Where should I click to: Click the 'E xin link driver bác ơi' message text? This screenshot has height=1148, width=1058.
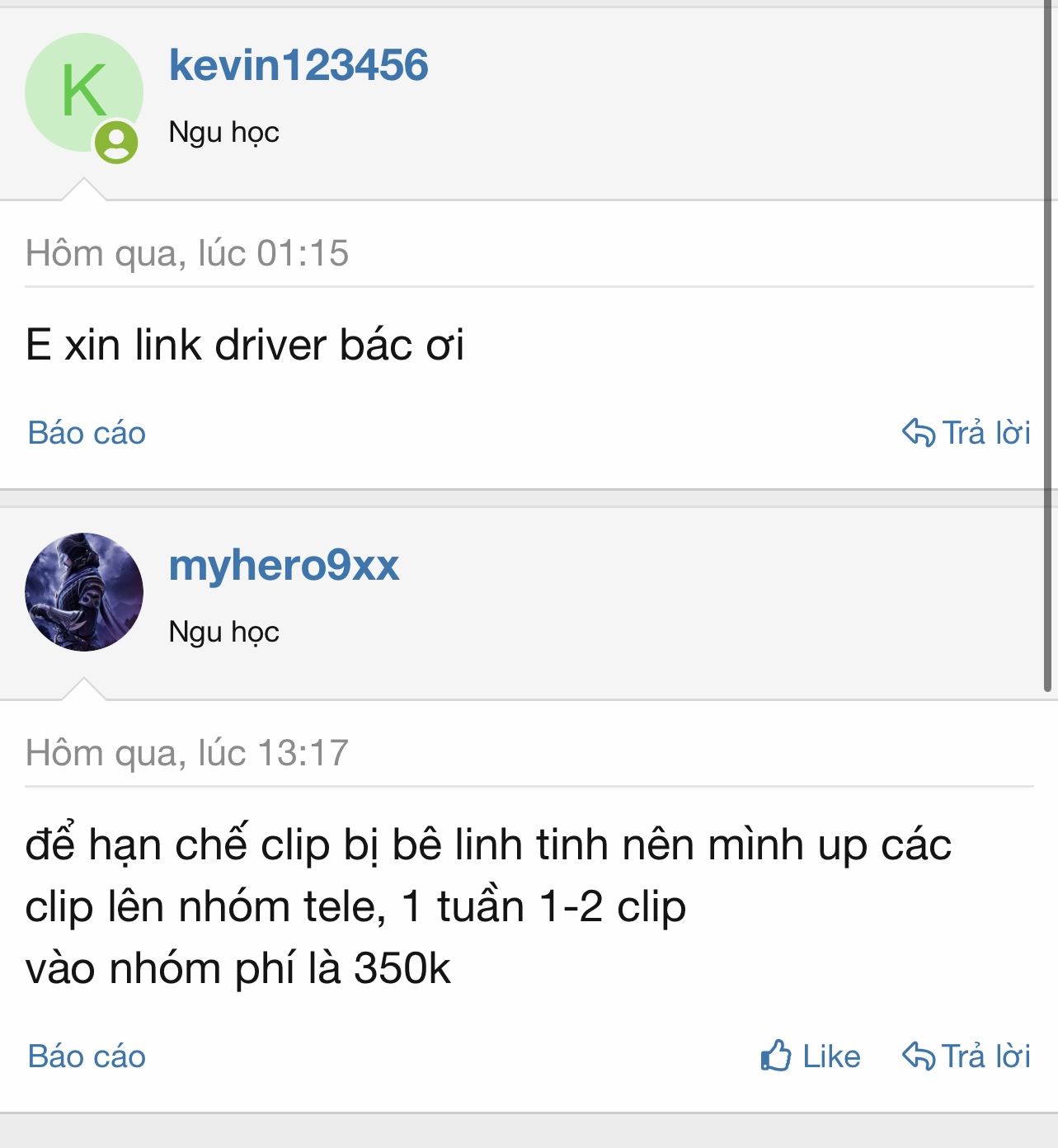pos(245,345)
